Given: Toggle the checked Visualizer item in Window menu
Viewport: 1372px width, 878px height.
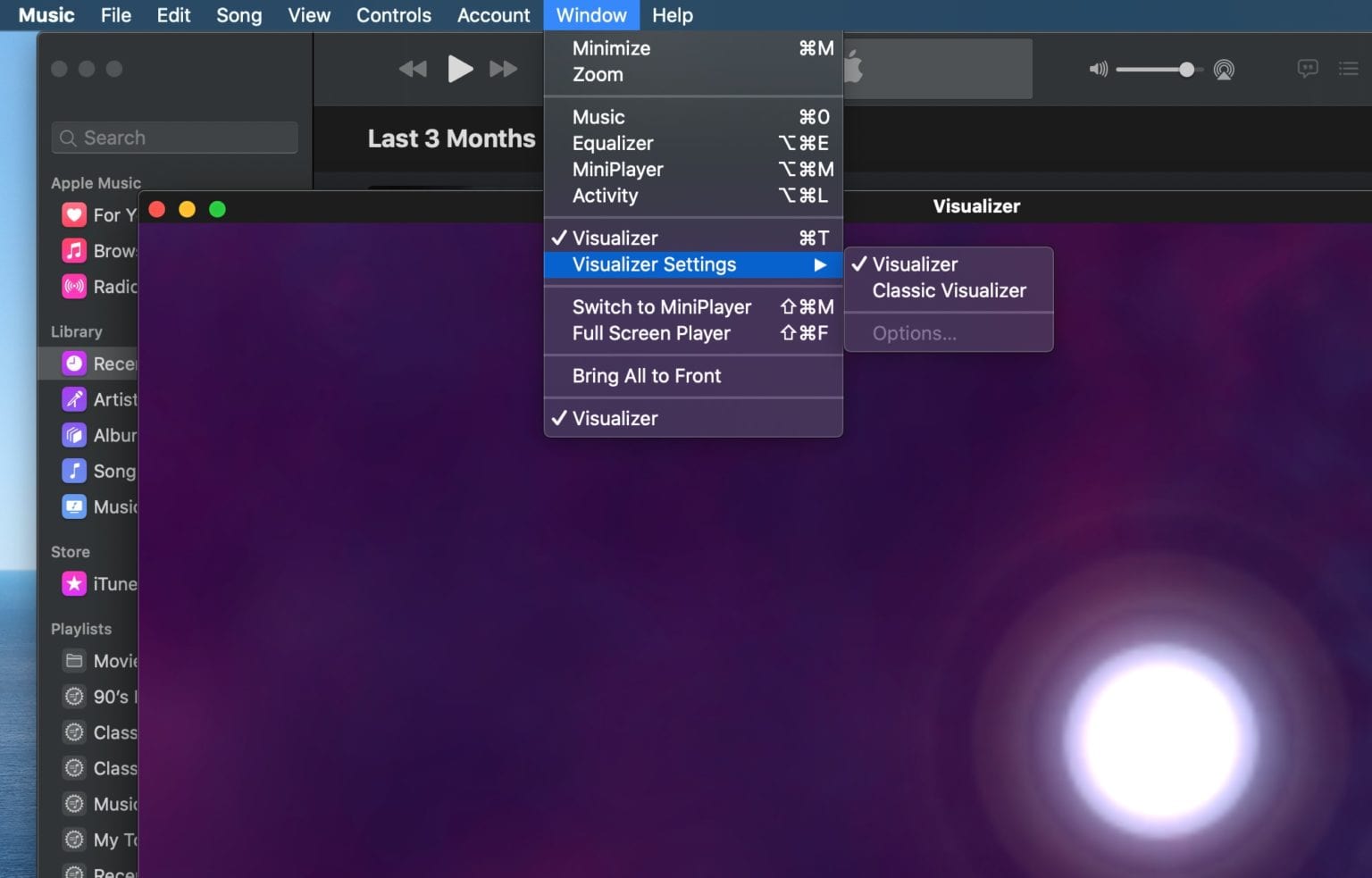Looking at the screenshot, I should coord(616,237).
